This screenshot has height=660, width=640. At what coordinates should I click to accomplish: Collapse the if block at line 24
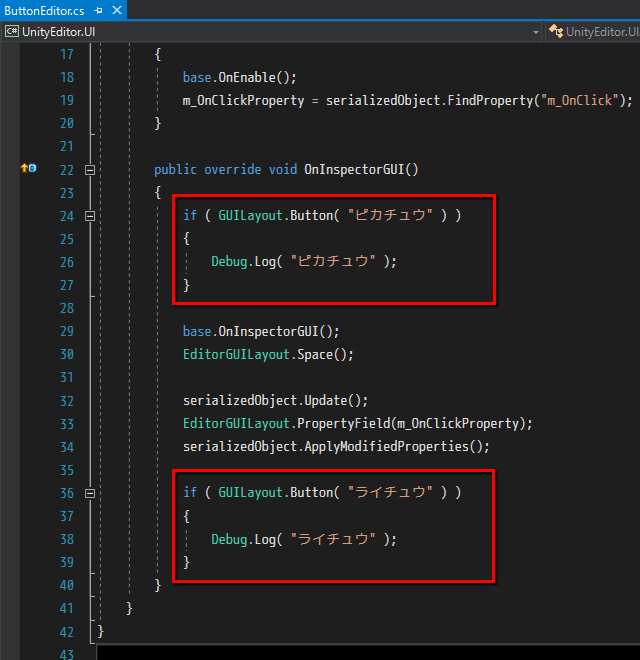pos(90,216)
